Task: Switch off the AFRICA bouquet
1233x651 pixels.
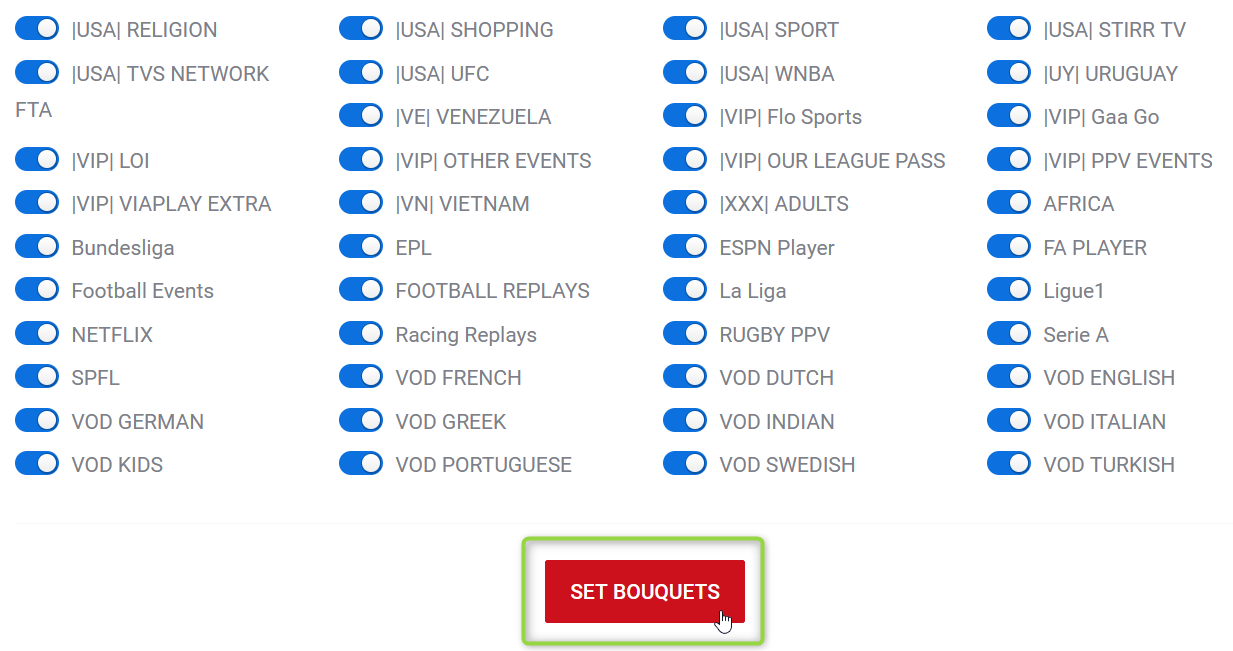Action: pyautogui.click(x=1009, y=203)
